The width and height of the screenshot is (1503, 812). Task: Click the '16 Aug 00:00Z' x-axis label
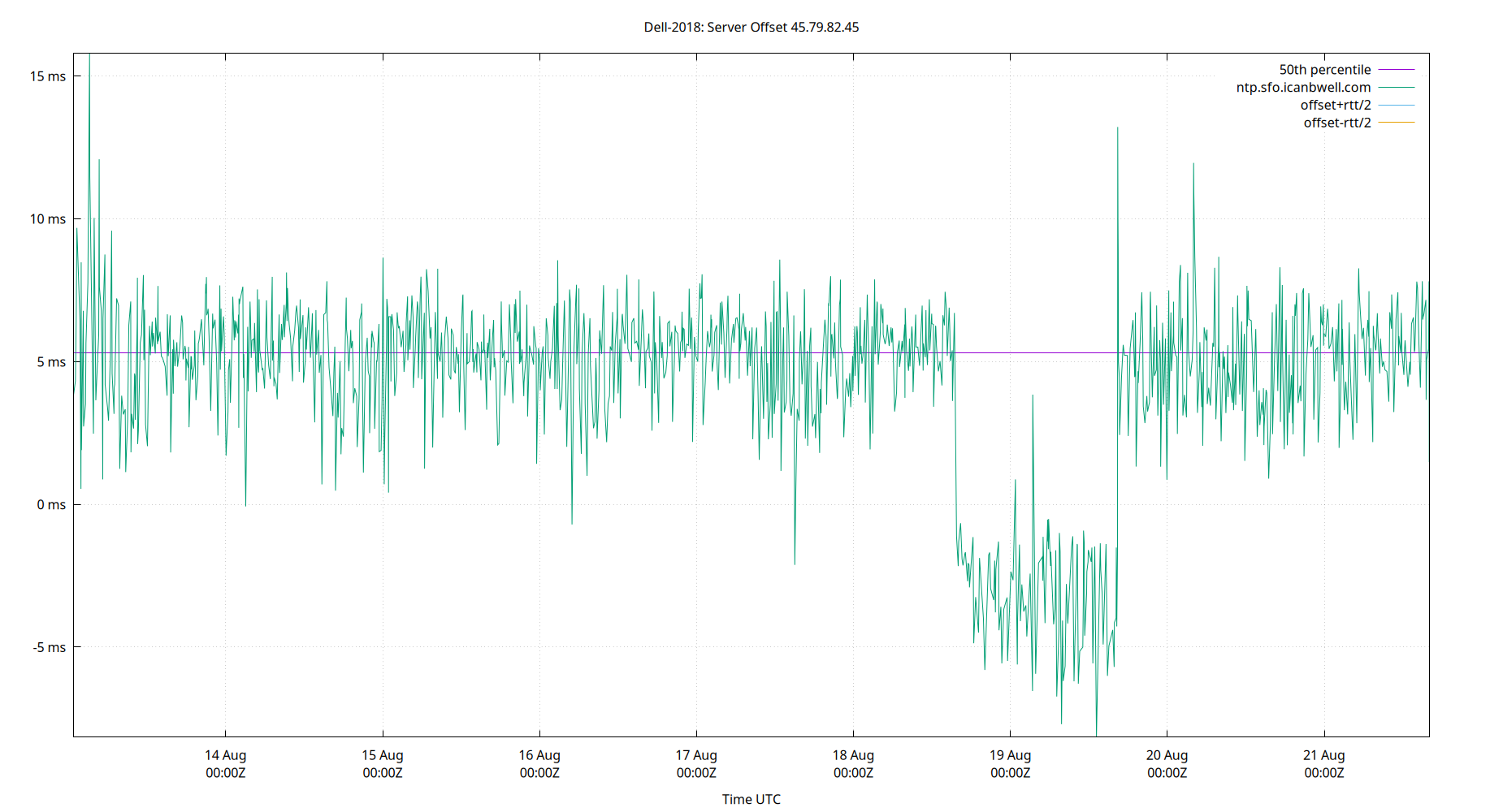[x=539, y=764]
